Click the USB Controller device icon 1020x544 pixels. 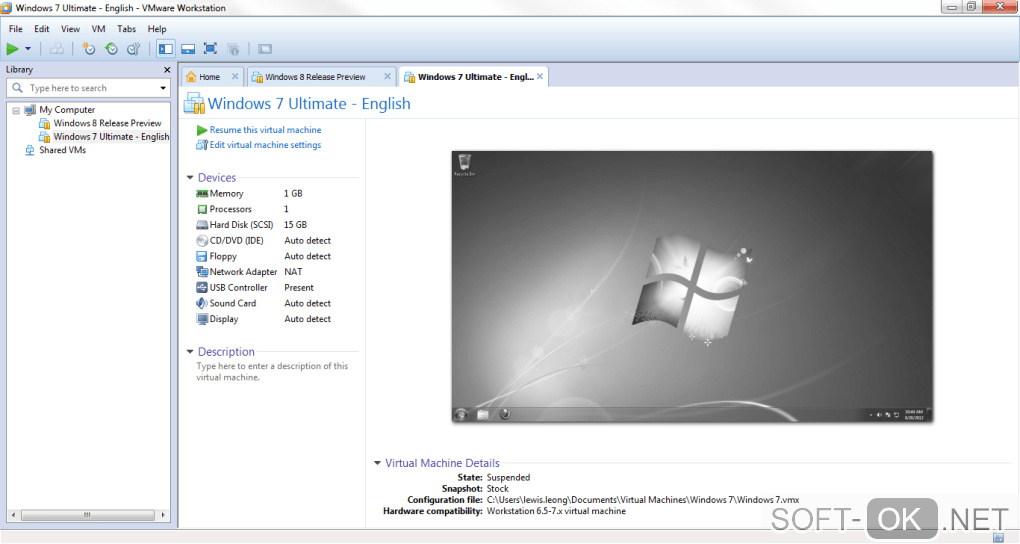tap(202, 288)
